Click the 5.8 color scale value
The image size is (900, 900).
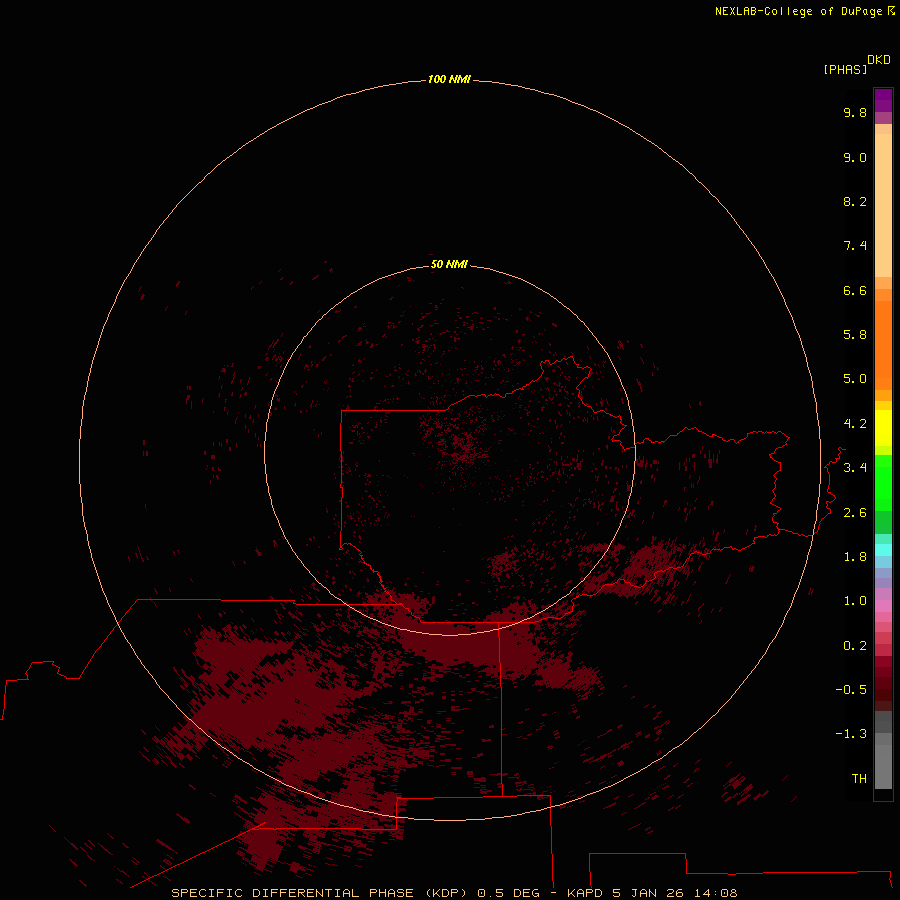(x=855, y=335)
